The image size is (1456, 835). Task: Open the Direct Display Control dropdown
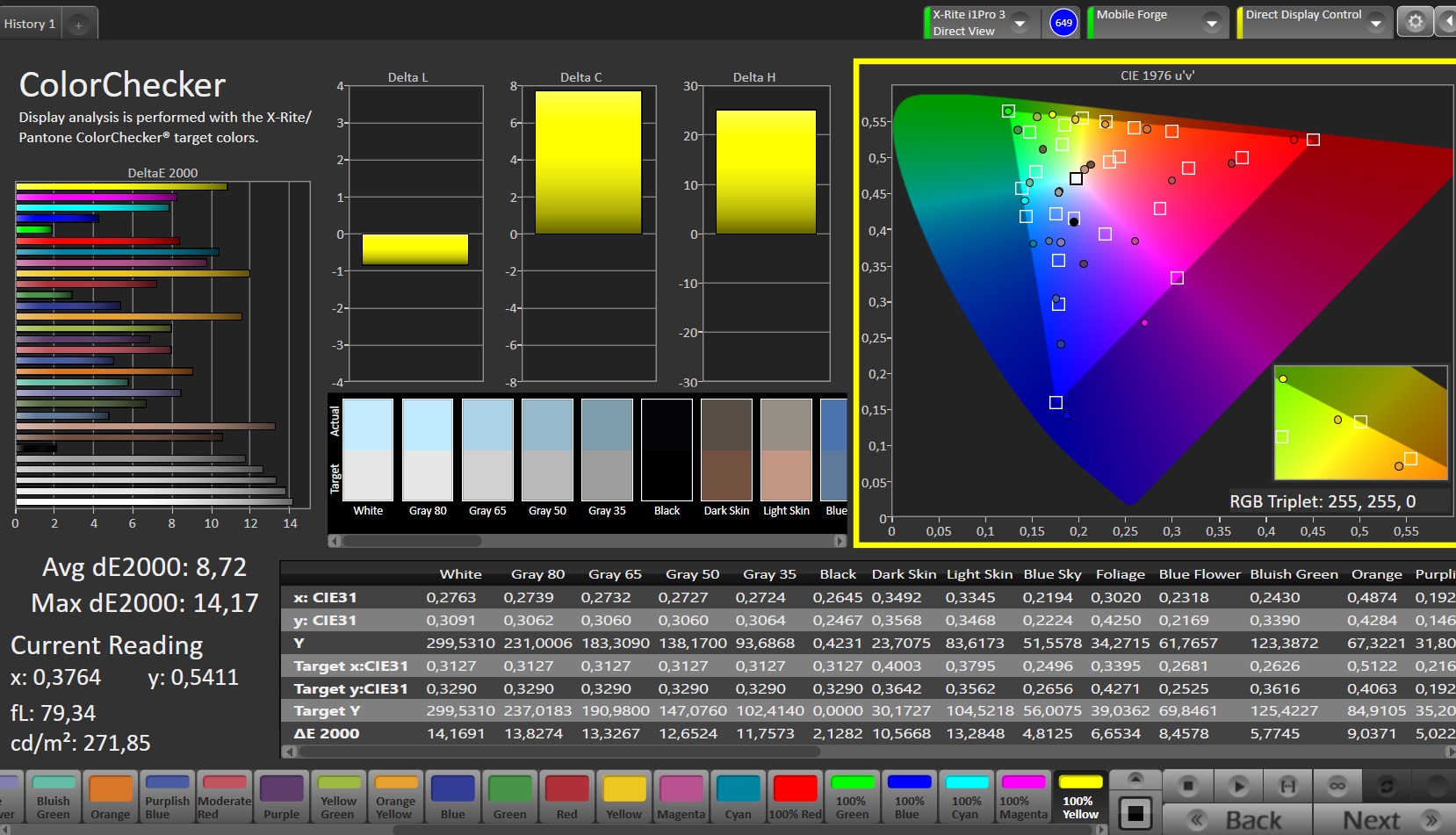pos(1375,23)
